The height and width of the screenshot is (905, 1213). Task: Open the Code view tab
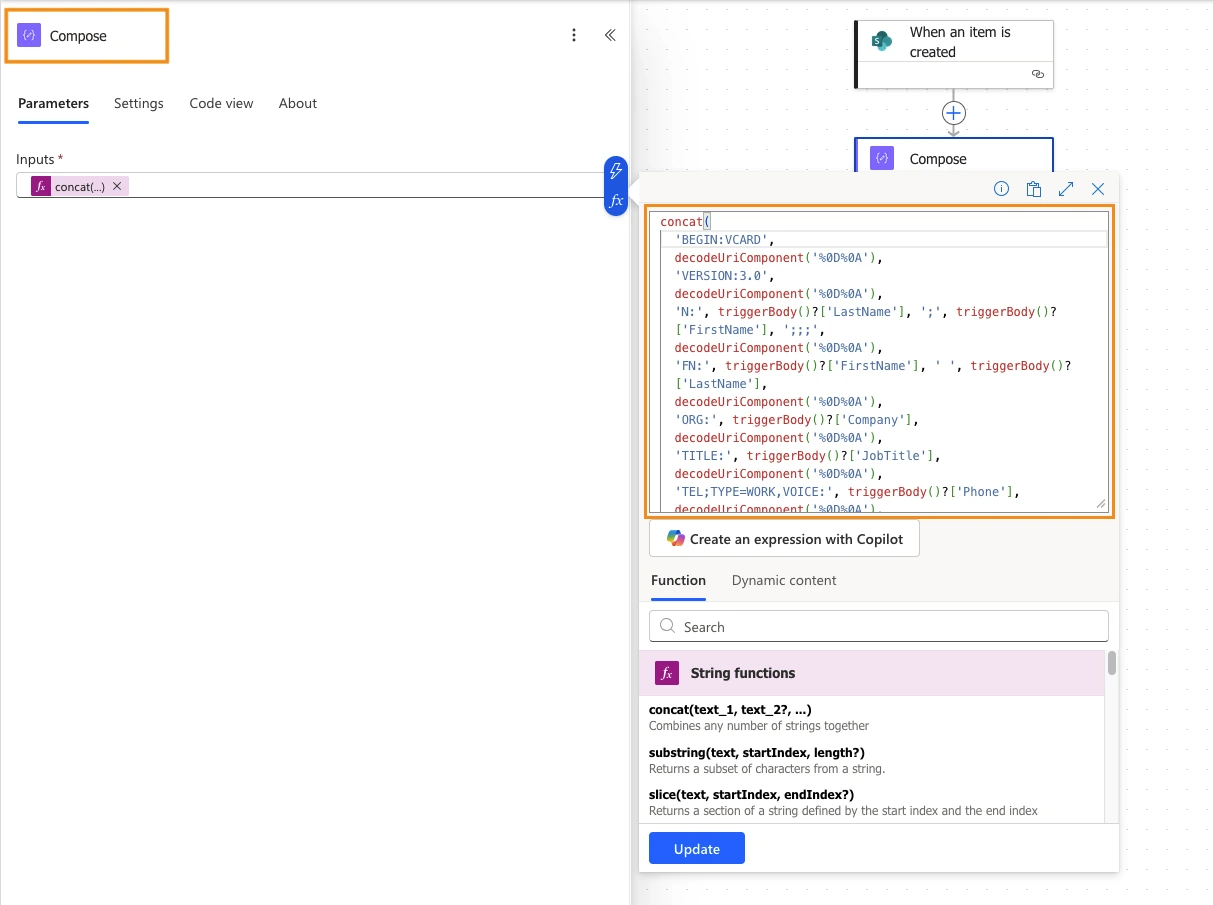[221, 103]
